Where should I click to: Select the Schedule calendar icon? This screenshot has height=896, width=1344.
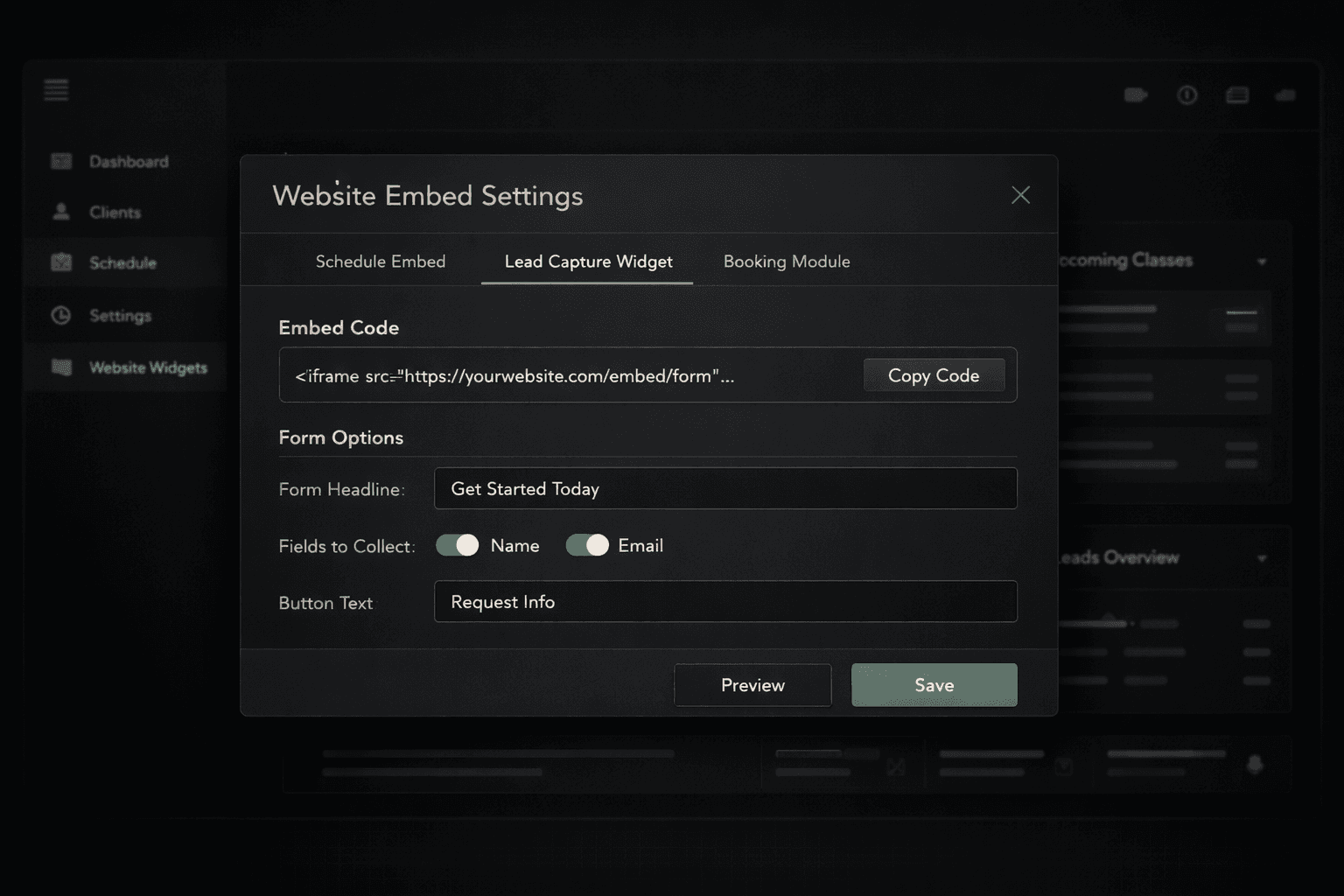click(60, 262)
